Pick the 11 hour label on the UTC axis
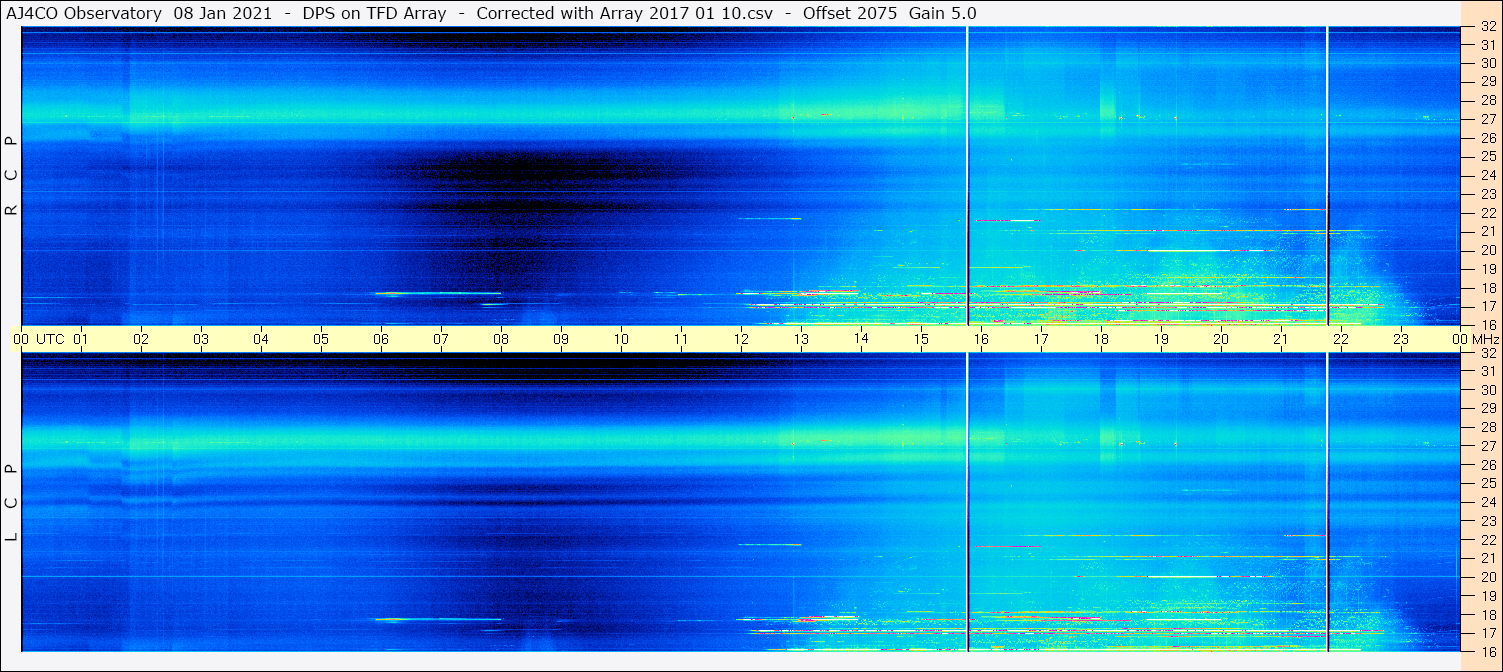This screenshot has height=672, width=1503. point(681,339)
